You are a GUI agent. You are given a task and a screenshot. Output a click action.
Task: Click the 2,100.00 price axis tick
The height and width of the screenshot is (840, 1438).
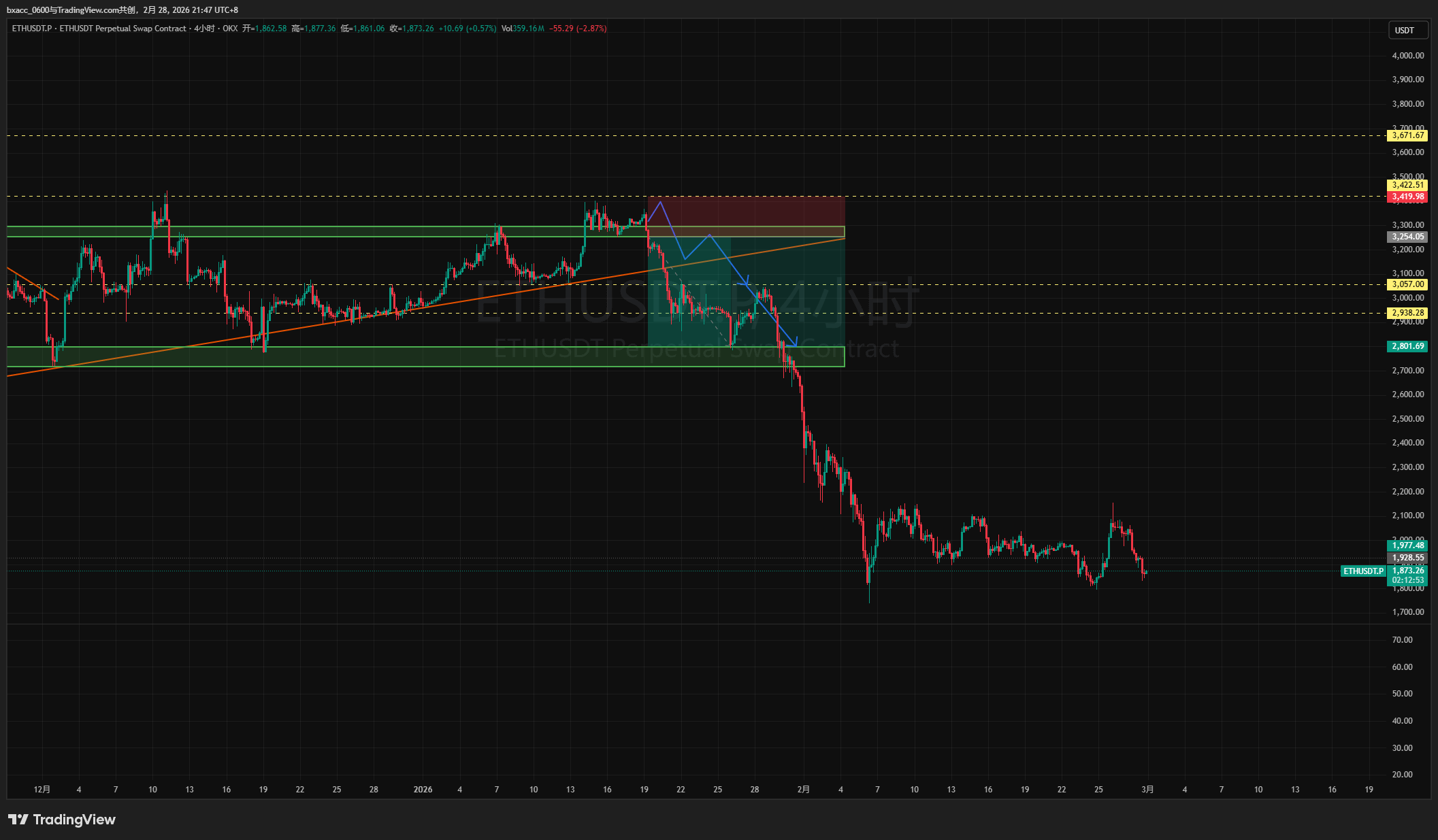coord(1407,516)
